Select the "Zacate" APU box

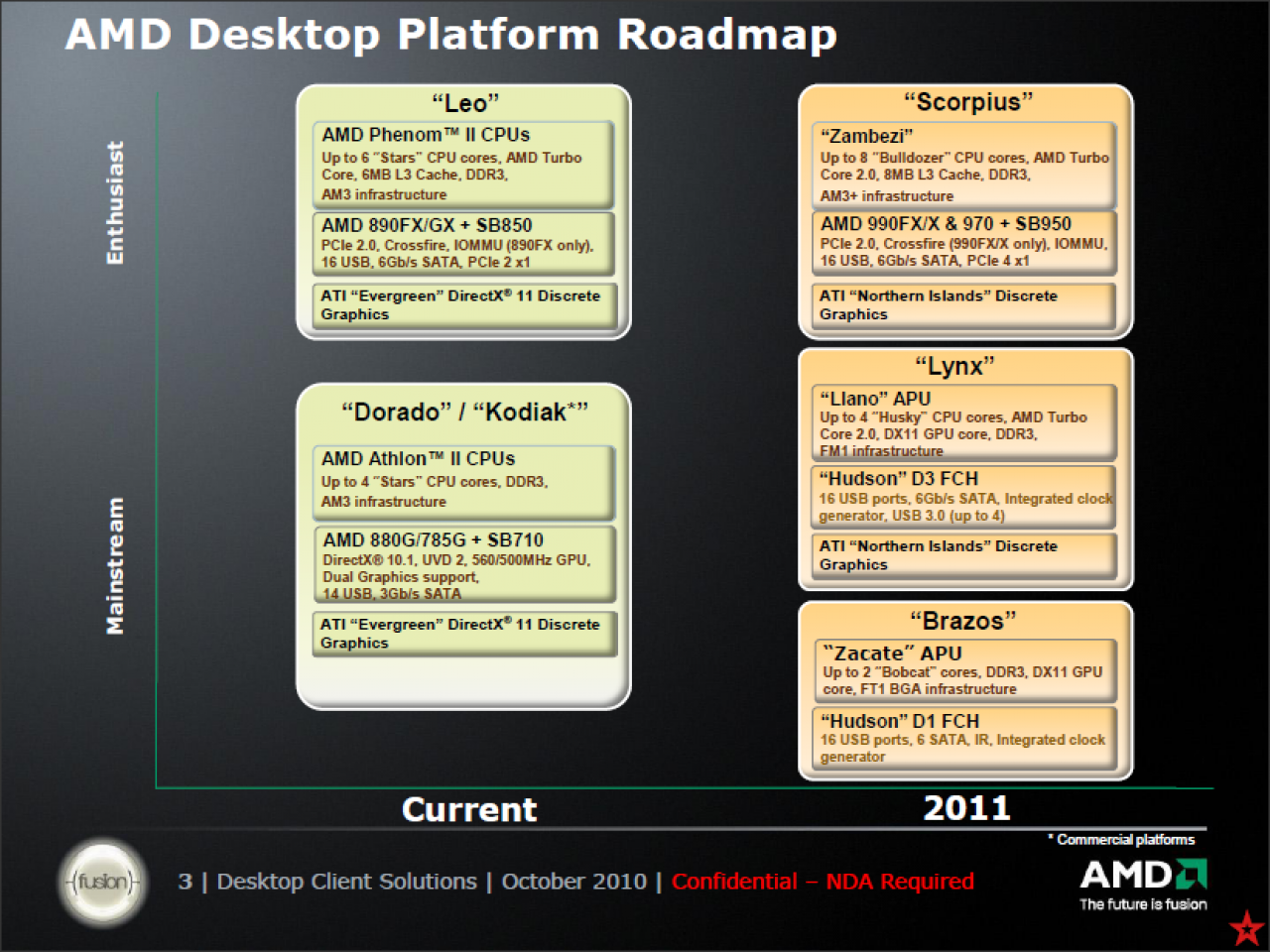[x=965, y=671]
